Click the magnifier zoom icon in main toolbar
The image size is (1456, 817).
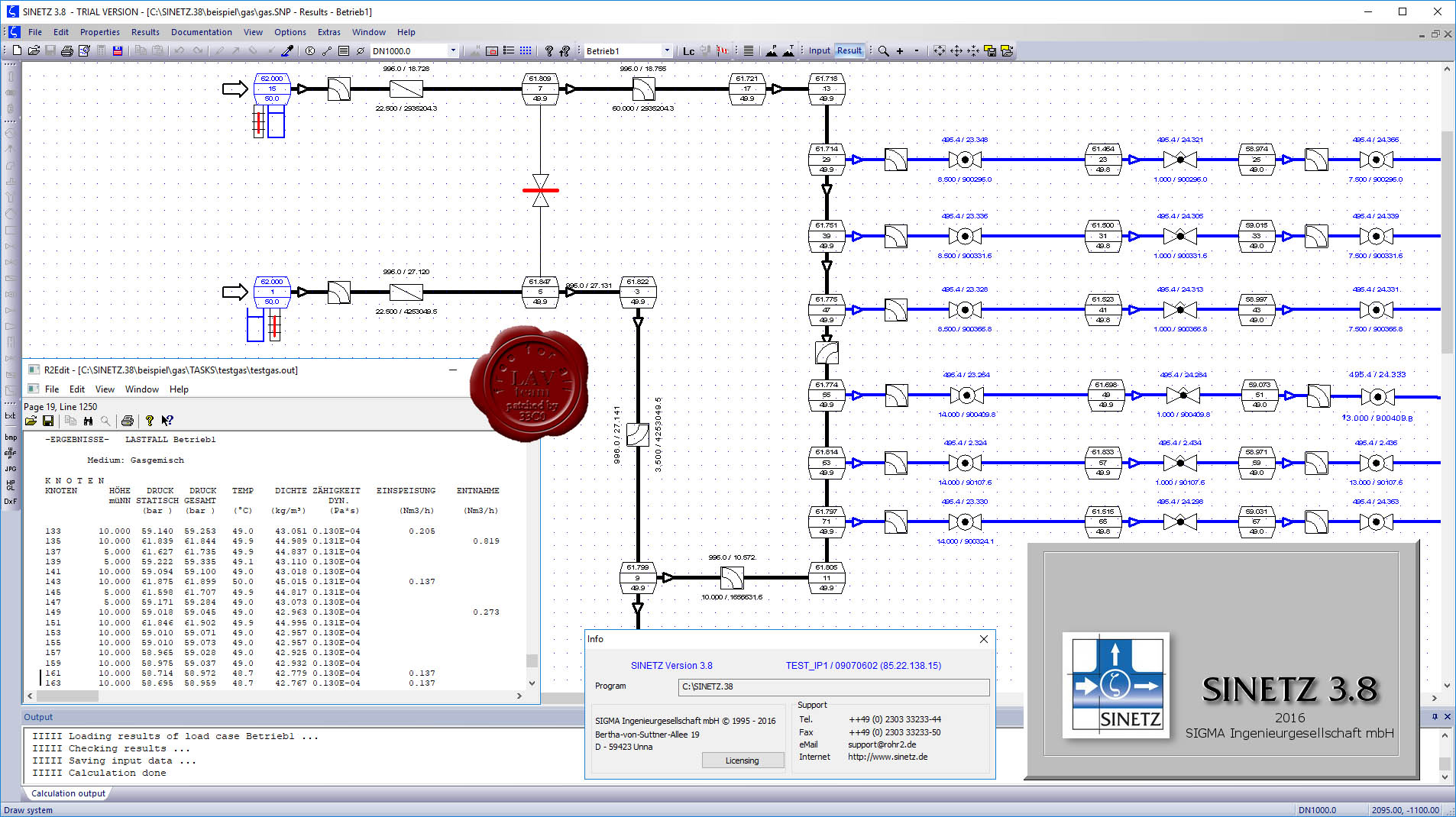point(884,50)
